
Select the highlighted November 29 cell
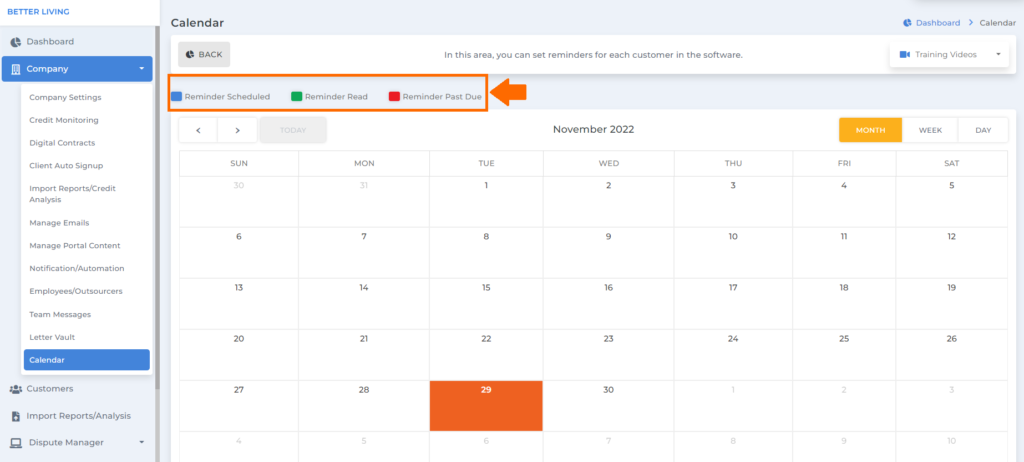[x=486, y=406]
